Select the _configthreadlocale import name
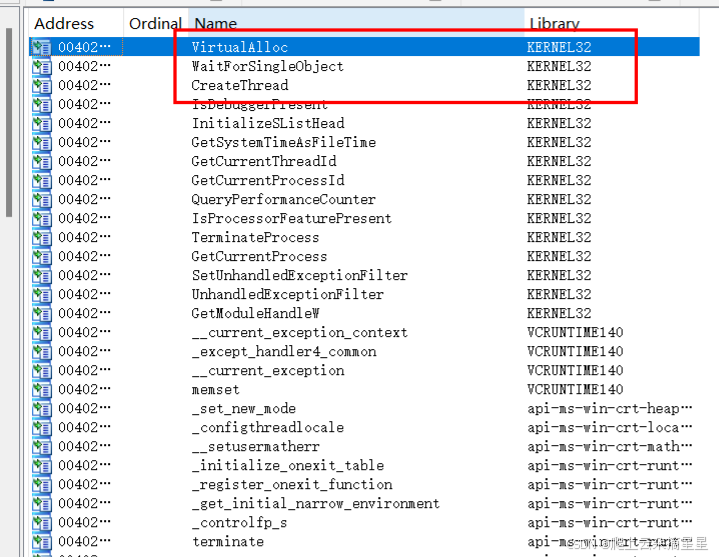The width and height of the screenshot is (719, 557). (x=268, y=428)
